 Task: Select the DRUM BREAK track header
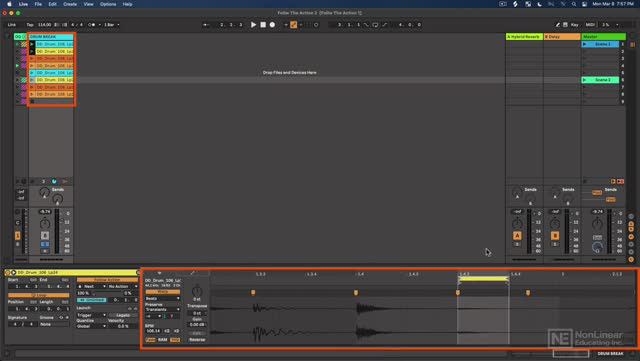click(x=51, y=37)
